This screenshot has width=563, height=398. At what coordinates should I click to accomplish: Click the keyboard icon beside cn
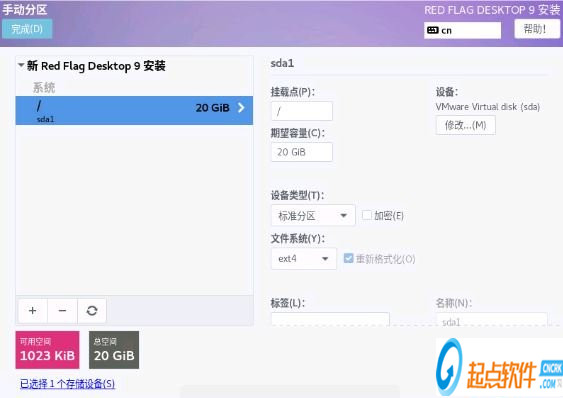433,30
